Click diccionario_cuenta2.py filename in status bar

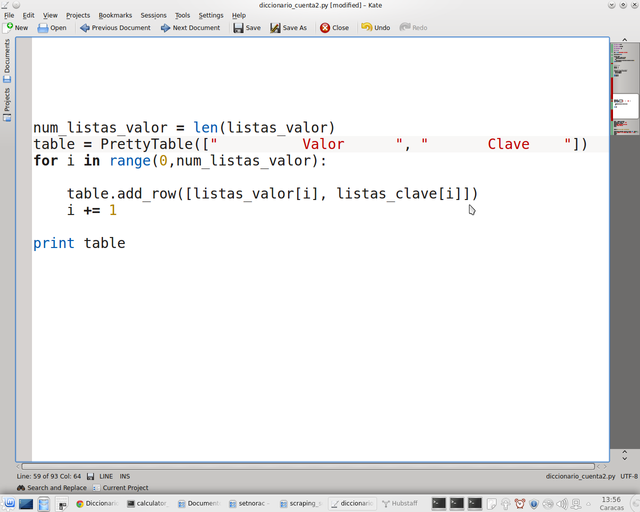click(580, 476)
